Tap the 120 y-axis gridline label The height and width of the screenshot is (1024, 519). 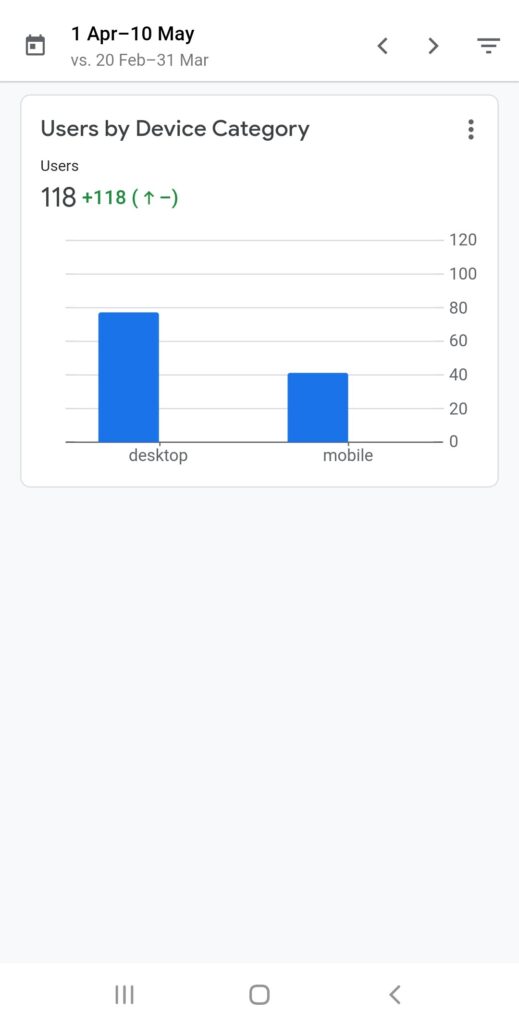point(463,240)
